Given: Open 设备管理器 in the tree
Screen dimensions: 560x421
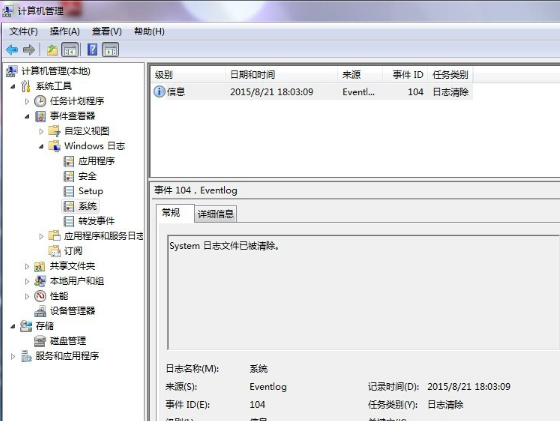Looking at the screenshot, I should coord(72,311).
